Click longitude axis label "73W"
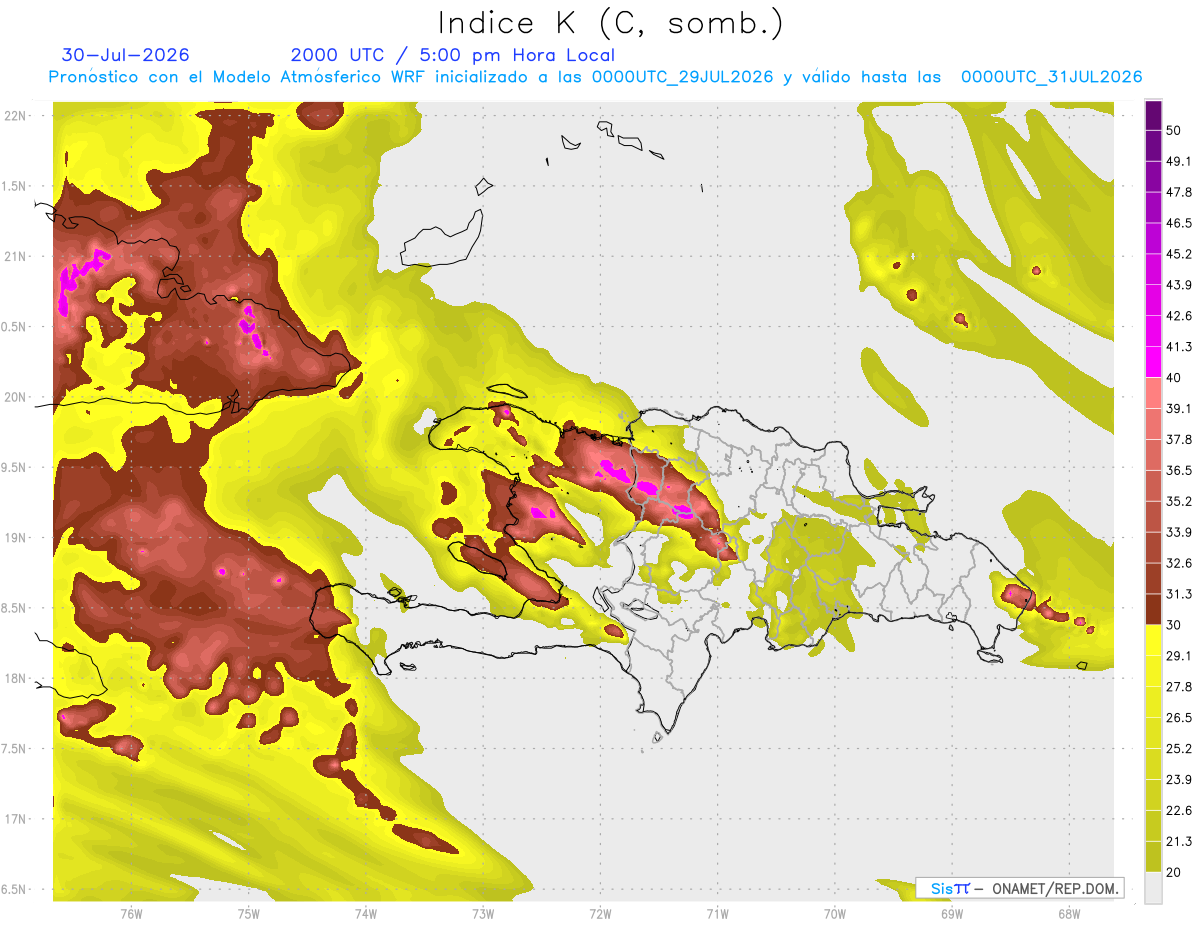This screenshot has width=1200, height=927. (x=483, y=914)
